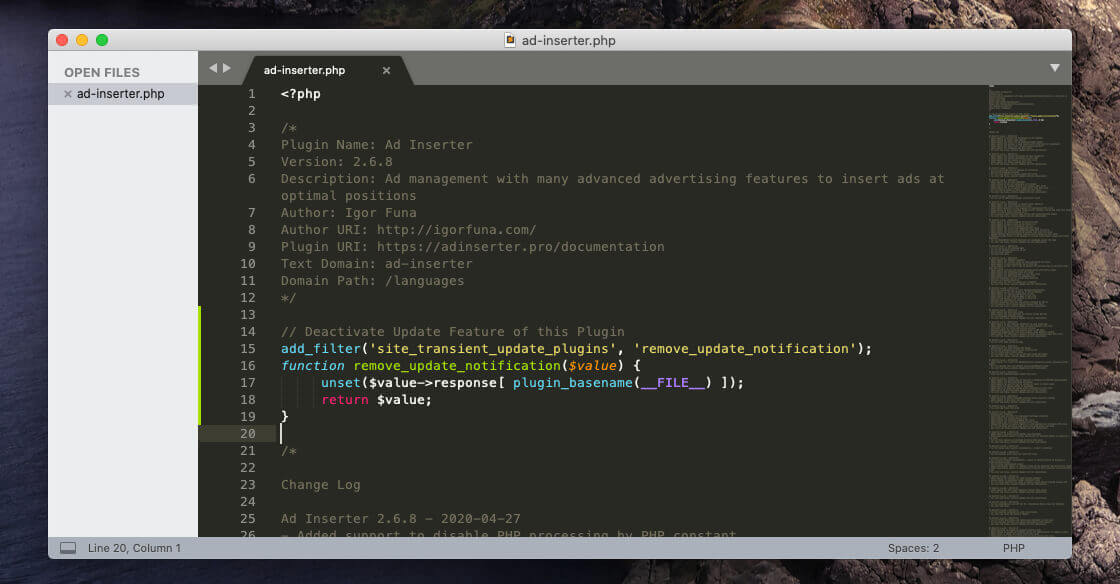Click the Line 20, Column 1 status text
Image resolution: width=1120 pixels, height=584 pixels.
click(x=134, y=548)
